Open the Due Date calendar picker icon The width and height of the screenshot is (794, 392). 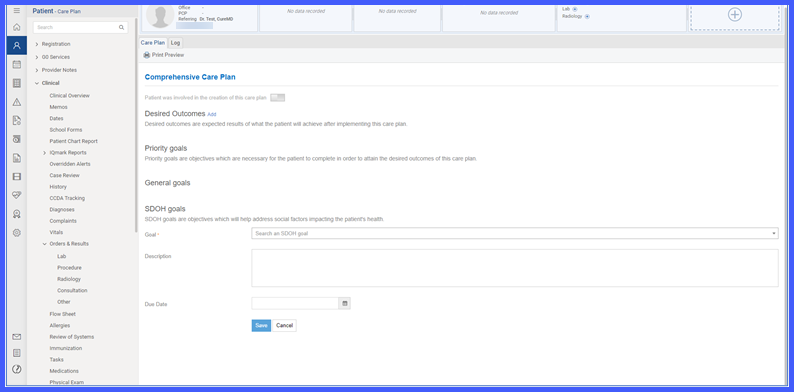[x=344, y=303]
